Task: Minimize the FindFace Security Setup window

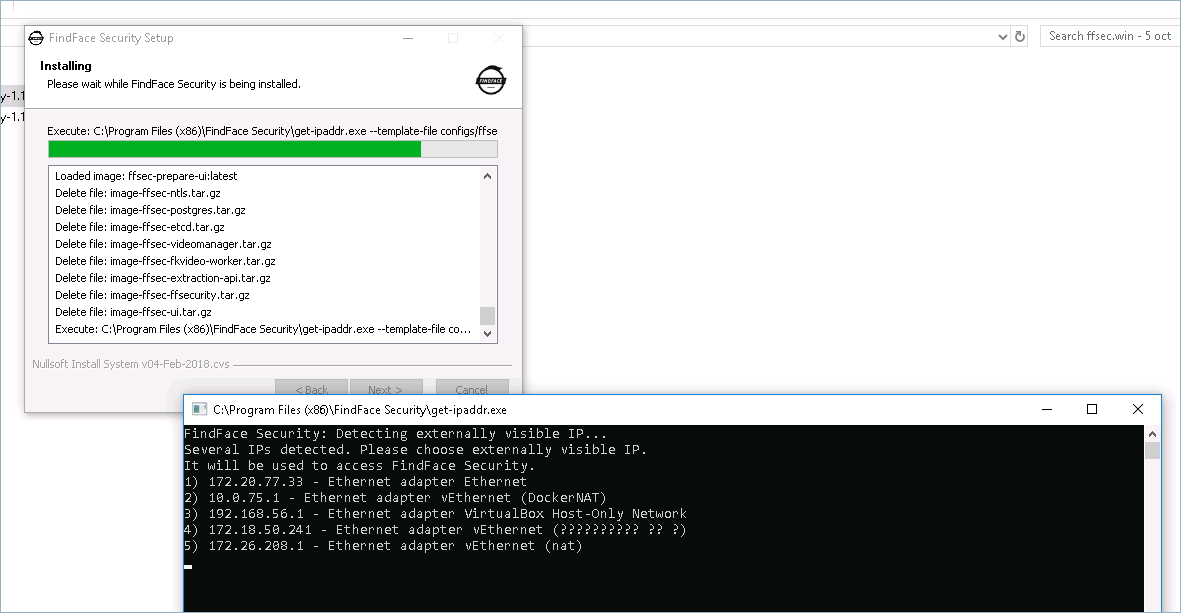Action: (x=407, y=38)
